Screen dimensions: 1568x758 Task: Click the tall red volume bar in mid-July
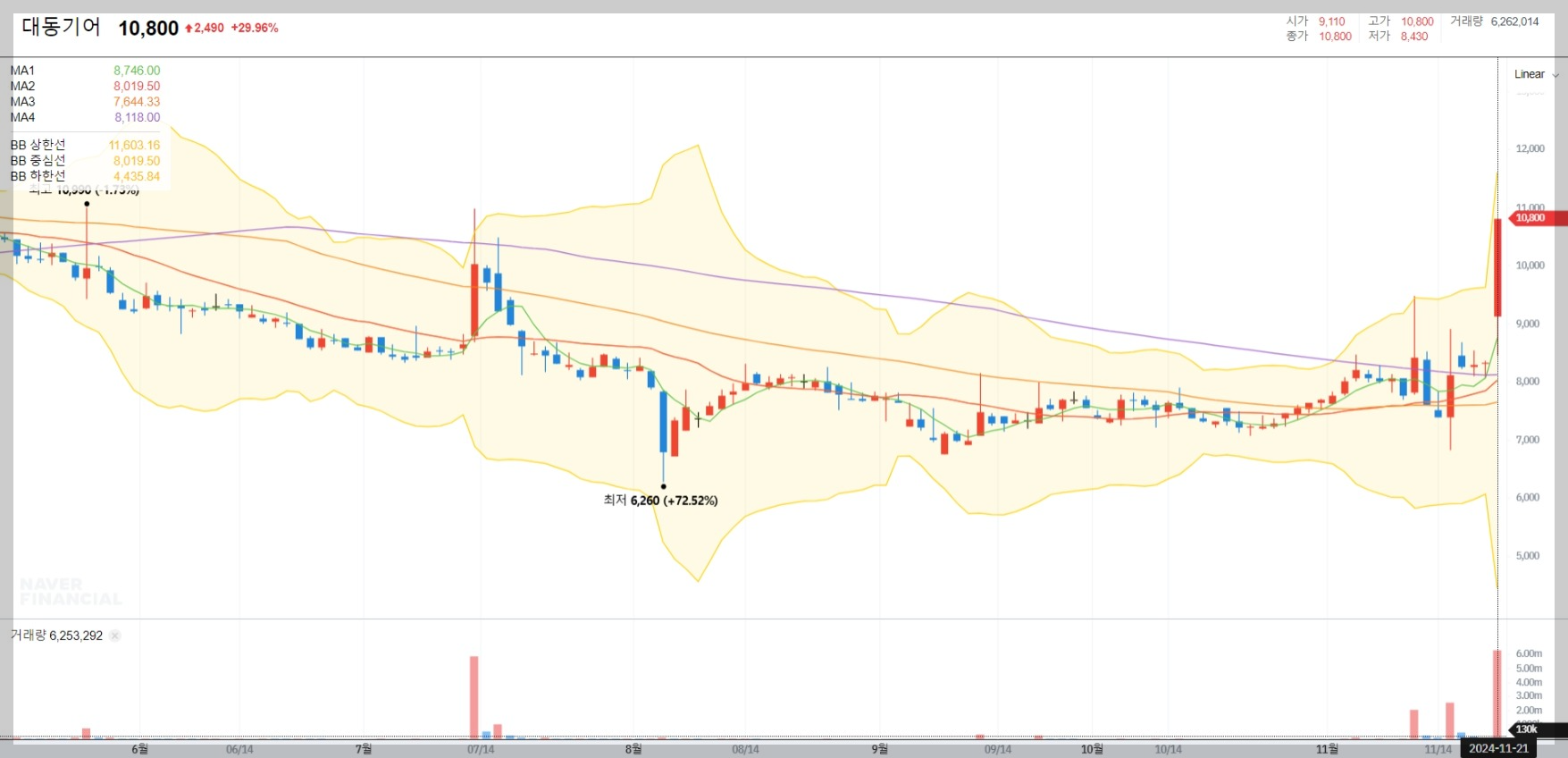[474, 697]
